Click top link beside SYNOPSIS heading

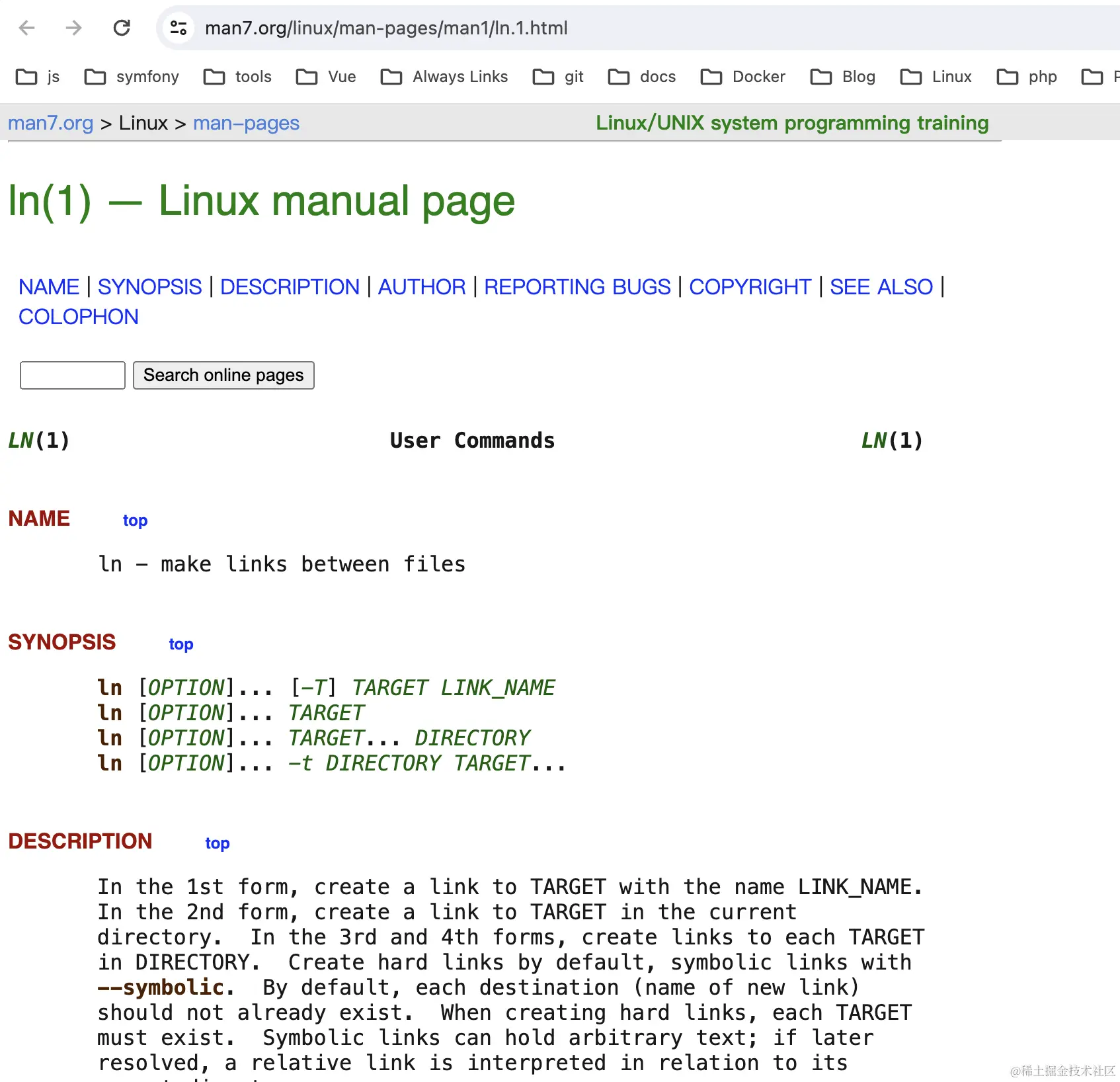click(181, 644)
